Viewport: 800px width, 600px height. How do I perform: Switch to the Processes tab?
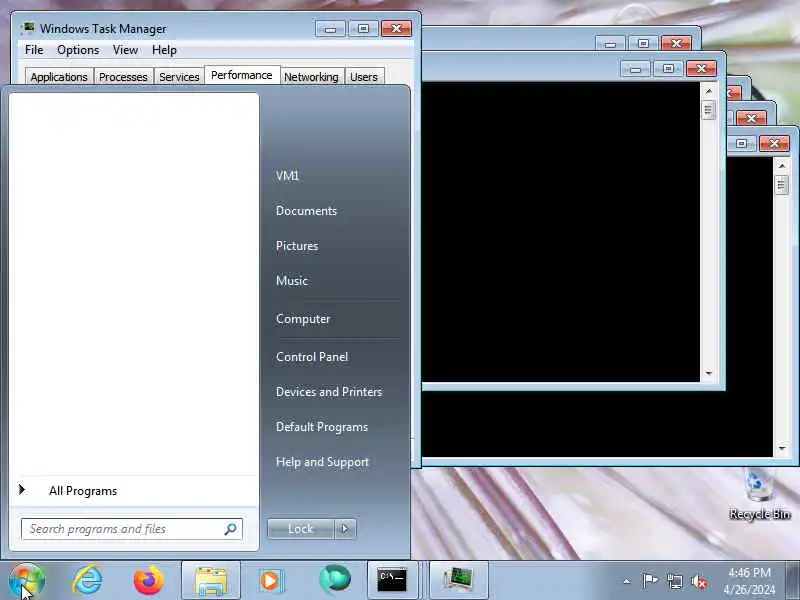(123, 77)
